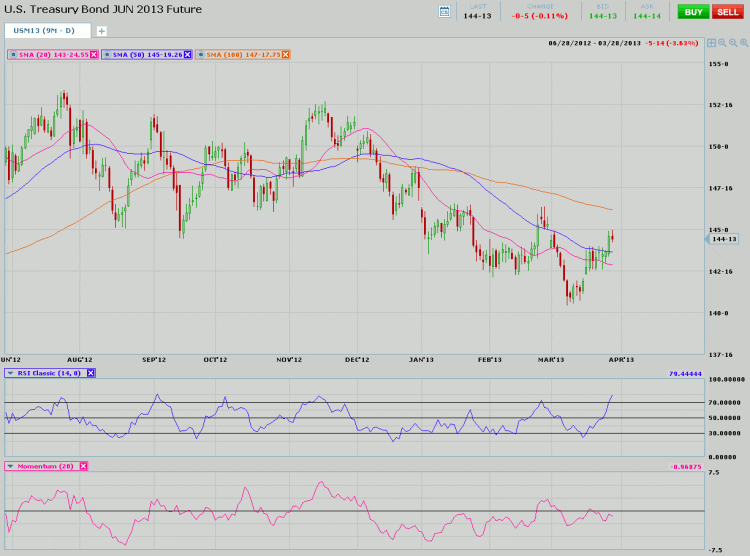Viewport: 750px width, 556px height.
Task: Select the USM13 (9M - D) tab
Action: click(47, 31)
